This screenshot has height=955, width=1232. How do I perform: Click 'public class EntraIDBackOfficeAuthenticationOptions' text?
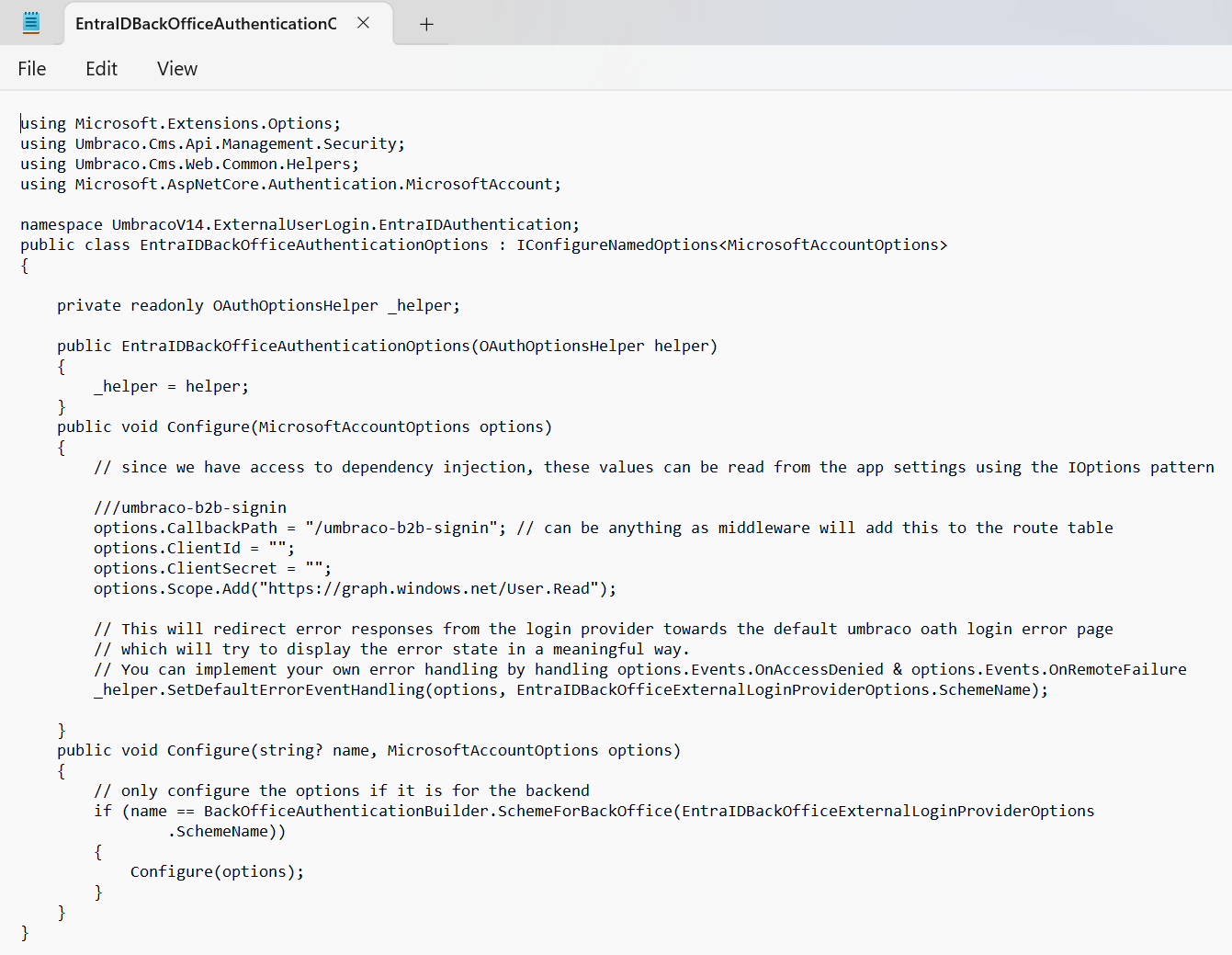pos(254,244)
